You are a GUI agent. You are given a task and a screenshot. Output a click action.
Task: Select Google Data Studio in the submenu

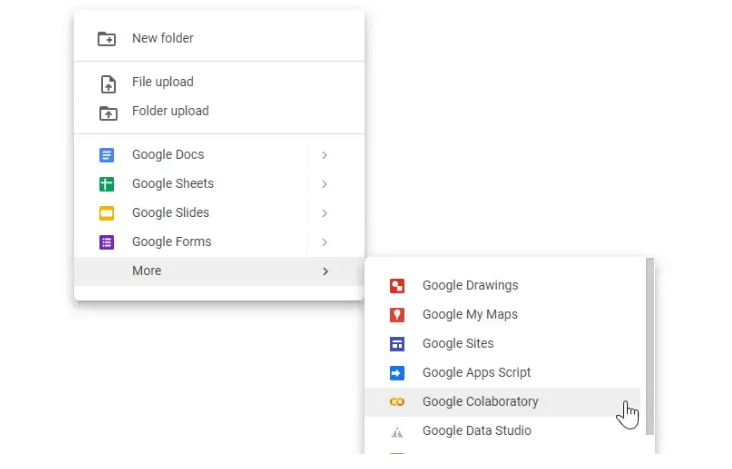coord(502,431)
